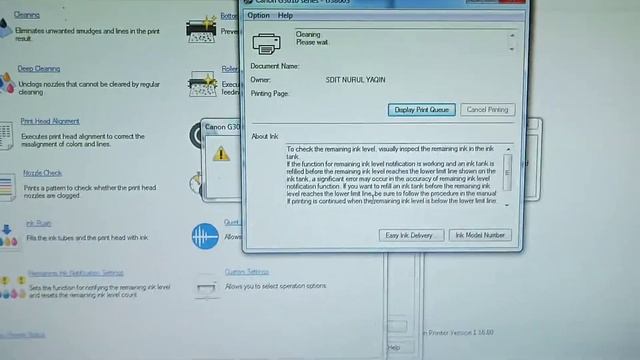Click the Print Head Alignment sheet icon
The image size is (640, 360).
[6, 135]
